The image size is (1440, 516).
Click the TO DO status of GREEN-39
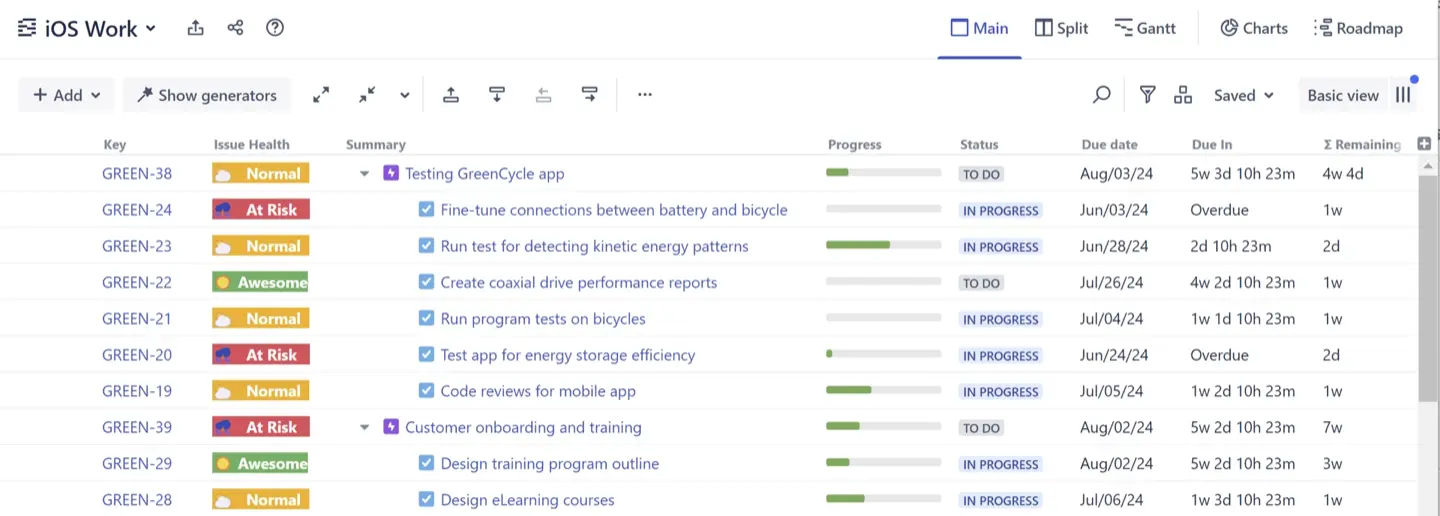click(x=981, y=428)
